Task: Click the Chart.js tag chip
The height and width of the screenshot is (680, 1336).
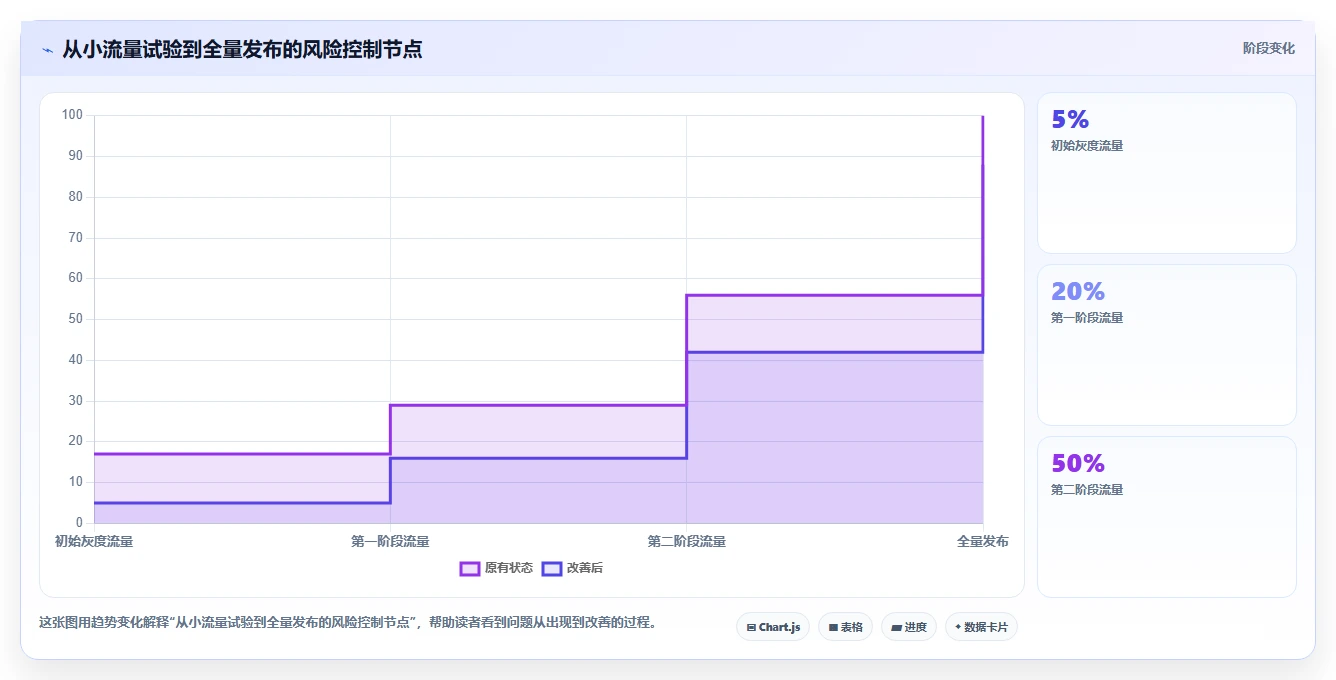Action: pos(773,627)
